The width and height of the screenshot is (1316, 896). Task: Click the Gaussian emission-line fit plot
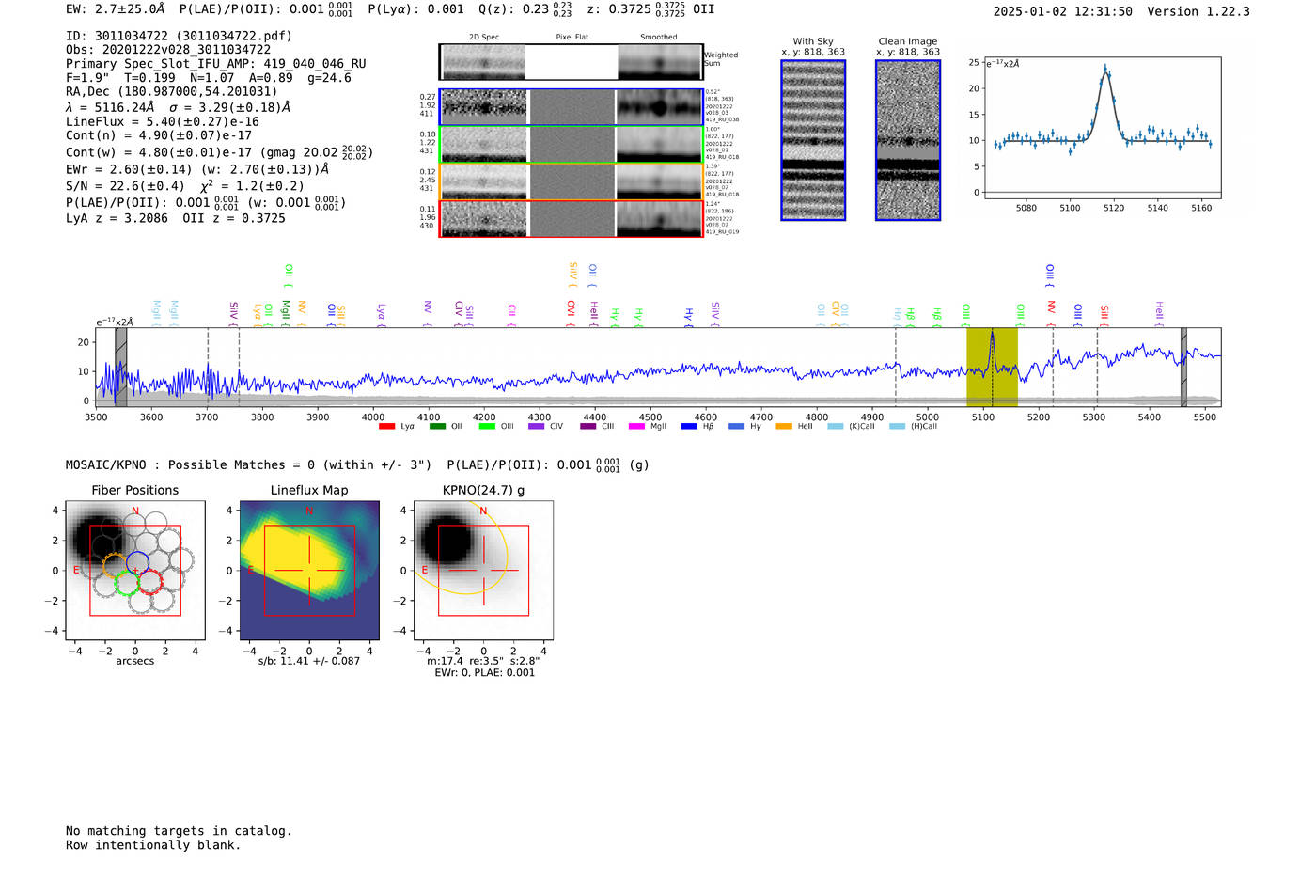coord(1102,128)
